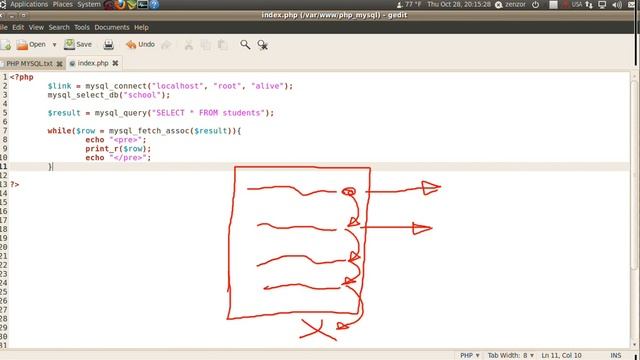Select the index.php tab
640x360 pixels.
tap(93, 63)
